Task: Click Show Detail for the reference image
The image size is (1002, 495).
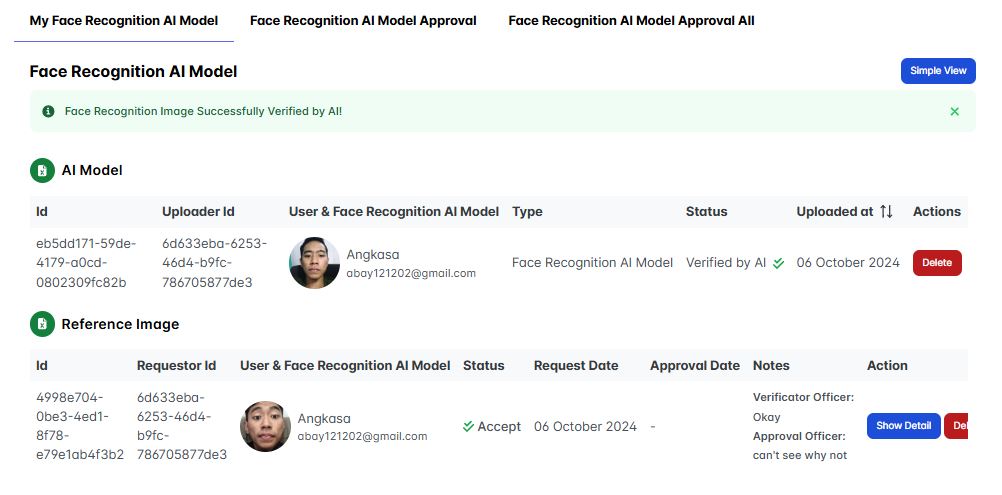Action: point(903,426)
